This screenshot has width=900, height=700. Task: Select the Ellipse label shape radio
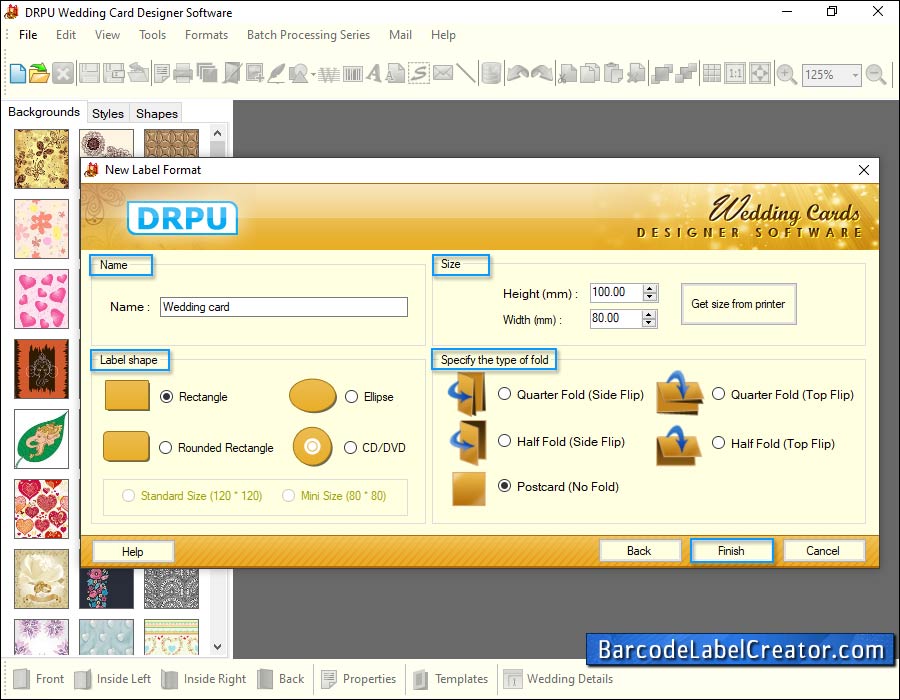pyautogui.click(x=351, y=396)
